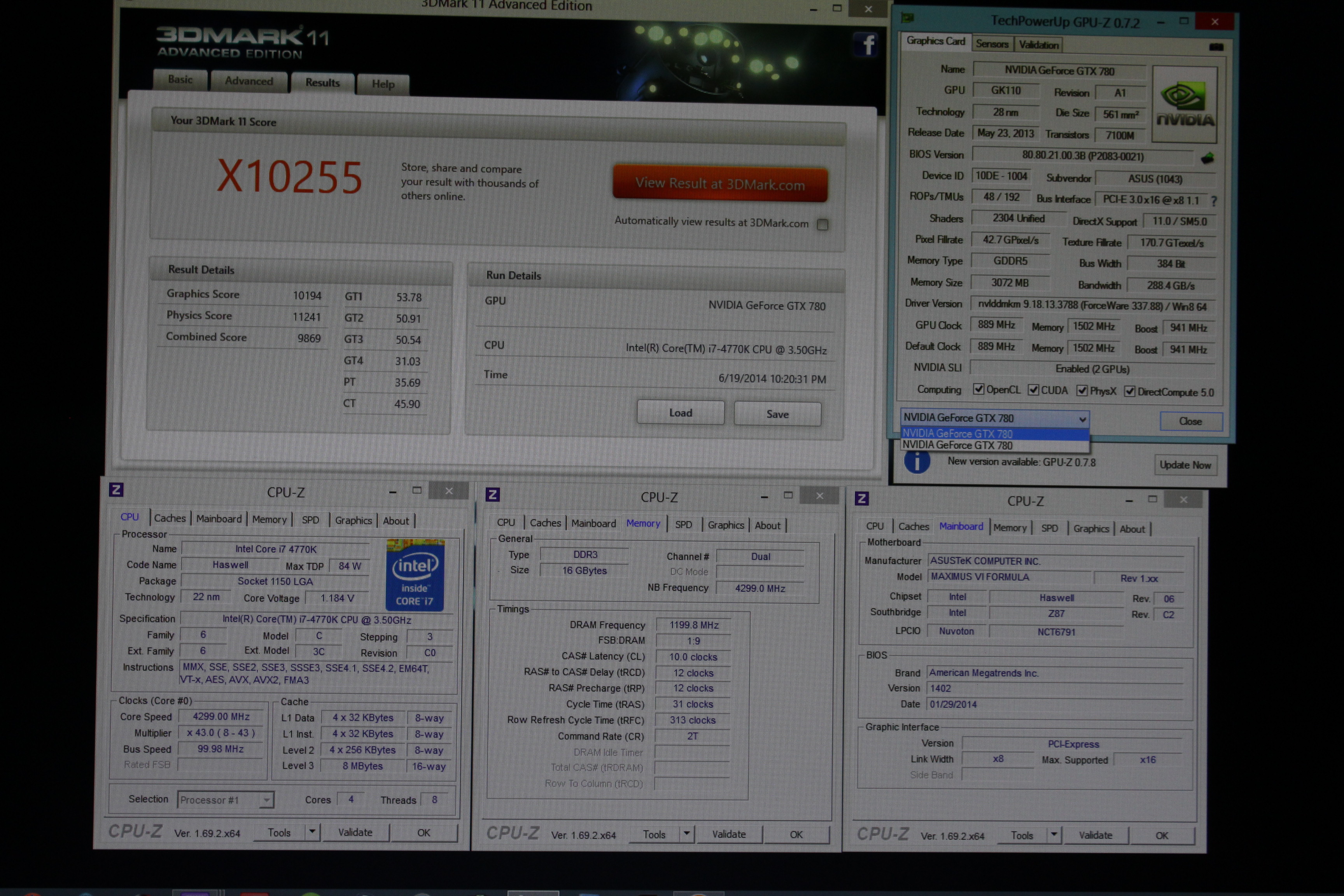The width and height of the screenshot is (1344, 896).
Task: Click the DRAM Frequency 1199.8 MHz field
Action: pos(694,625)
